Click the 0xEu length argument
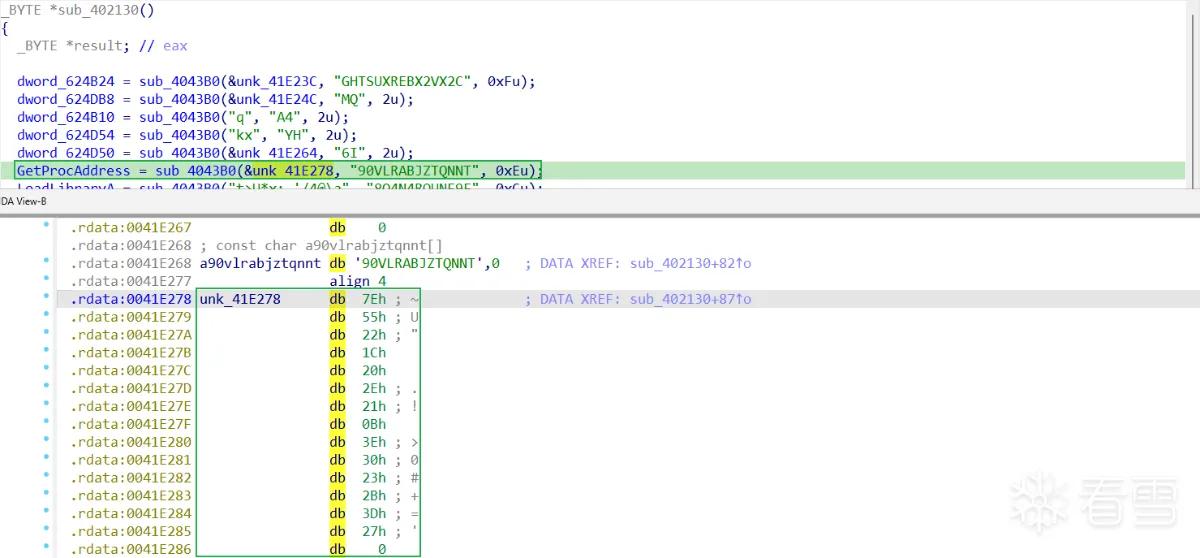 click(x=511, y=172)
